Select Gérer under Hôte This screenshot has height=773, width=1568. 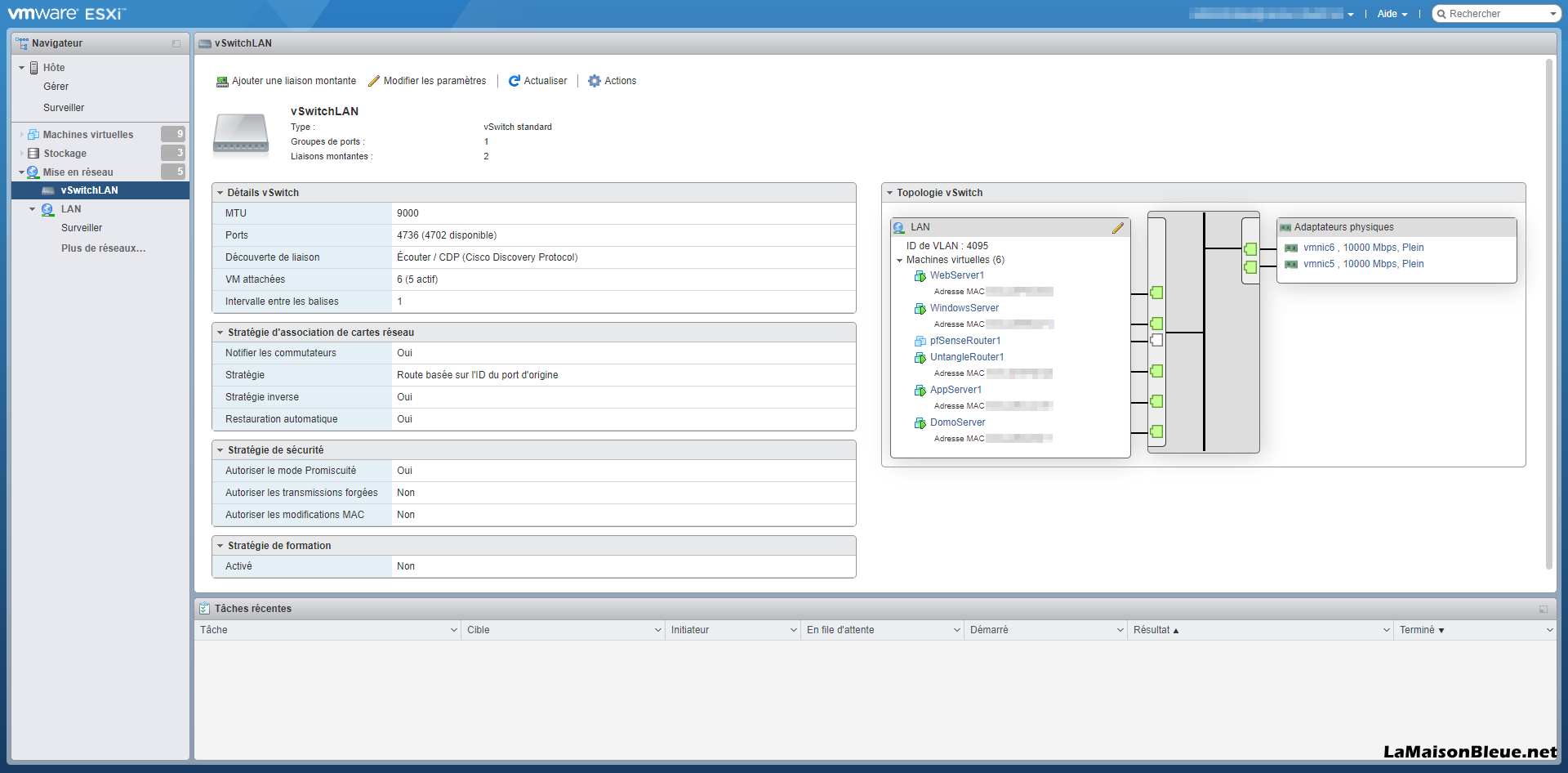pos(56,87)
